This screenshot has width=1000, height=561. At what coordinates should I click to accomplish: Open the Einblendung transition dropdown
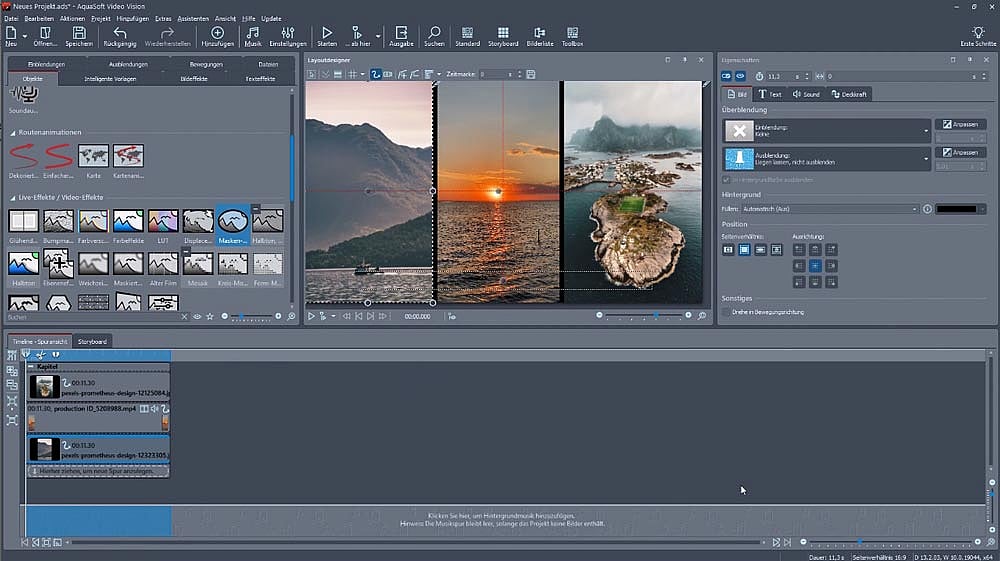pyautogui.click(x=926, y=131)
